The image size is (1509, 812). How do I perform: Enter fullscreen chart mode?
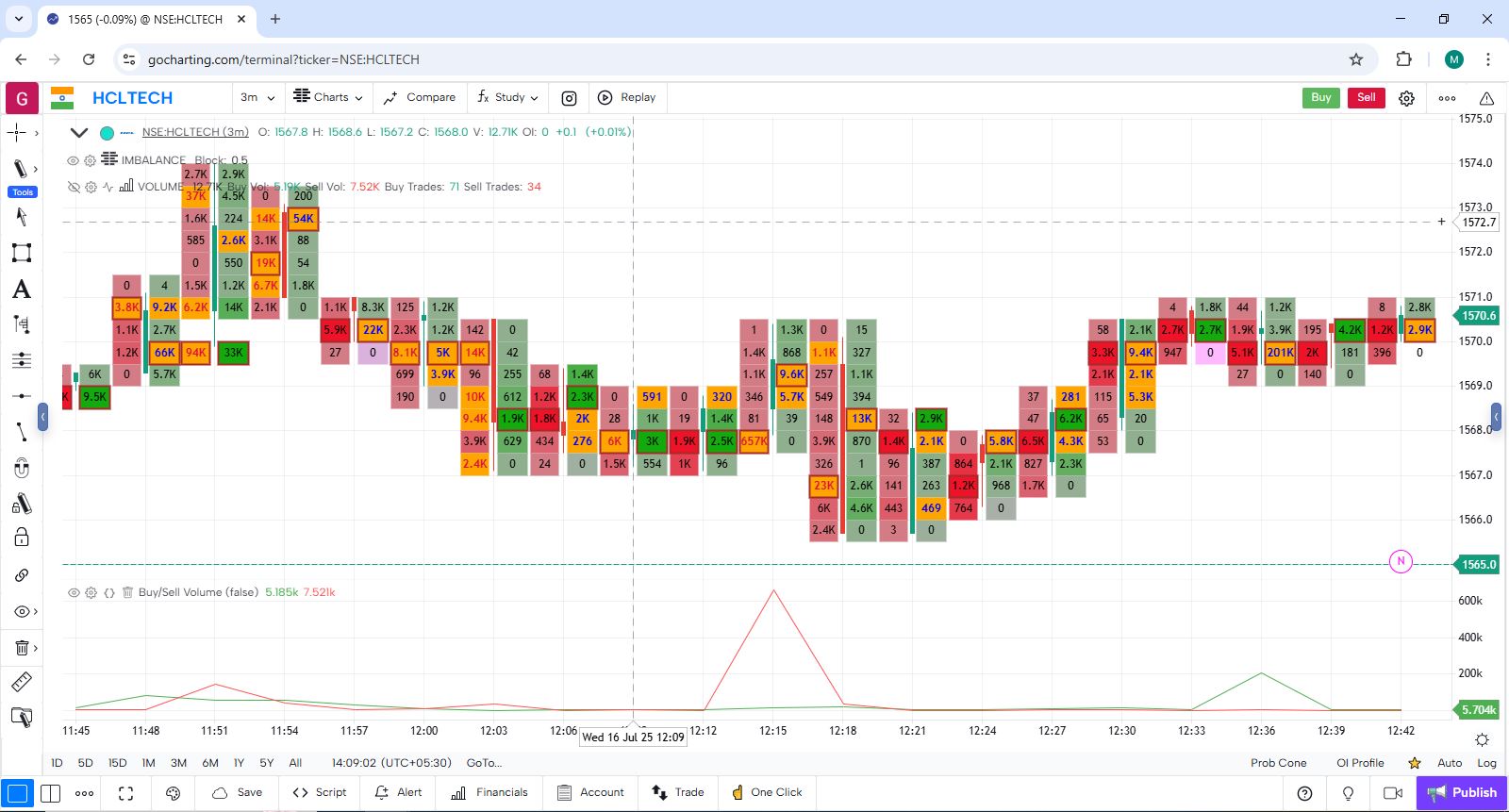click(125, 793)
